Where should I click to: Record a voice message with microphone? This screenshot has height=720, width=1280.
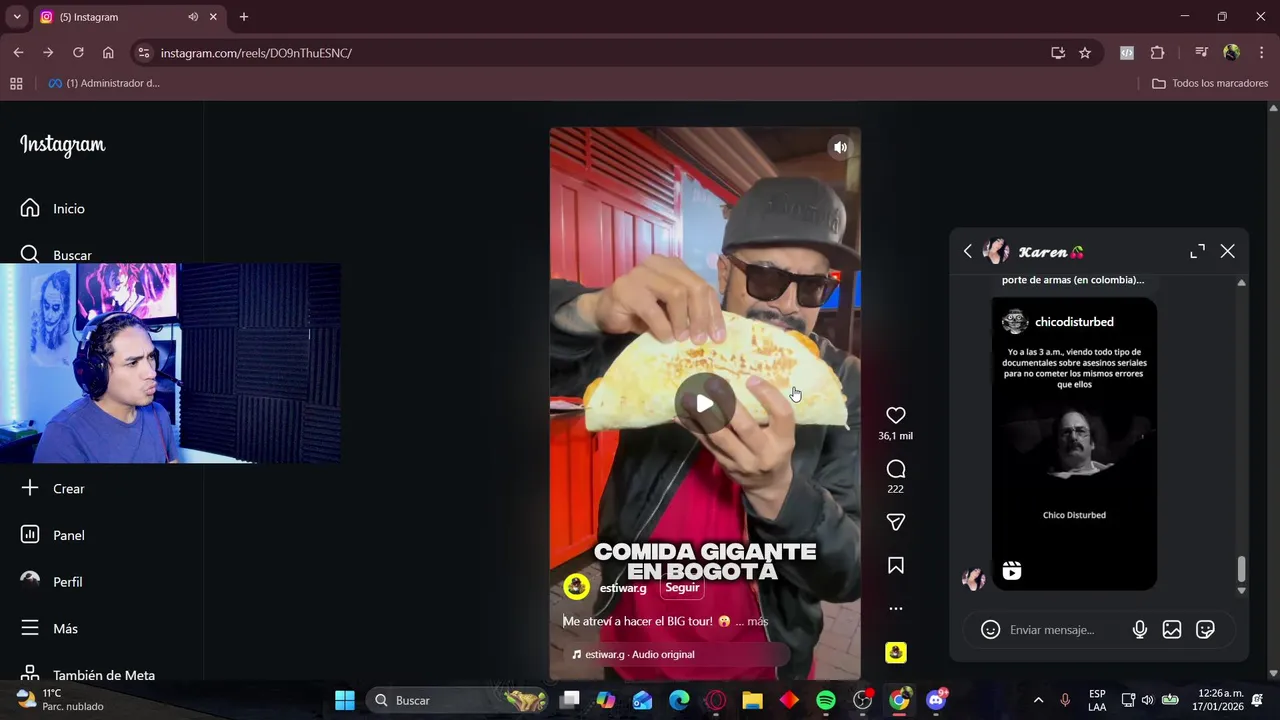(1139, 630)
